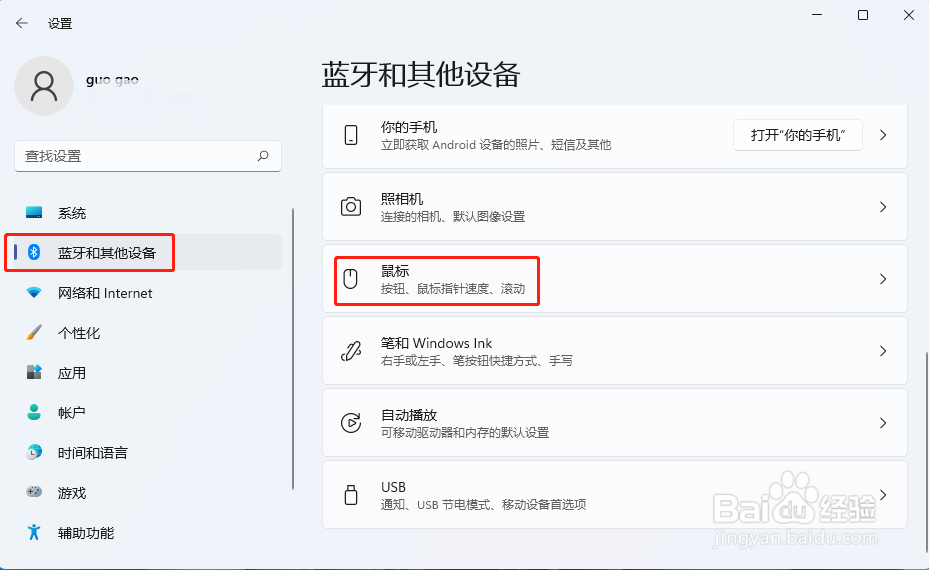Viewport: 929px width, 570px height.
Task: Click the USB drive icon
Action: (x=351, y=495)
